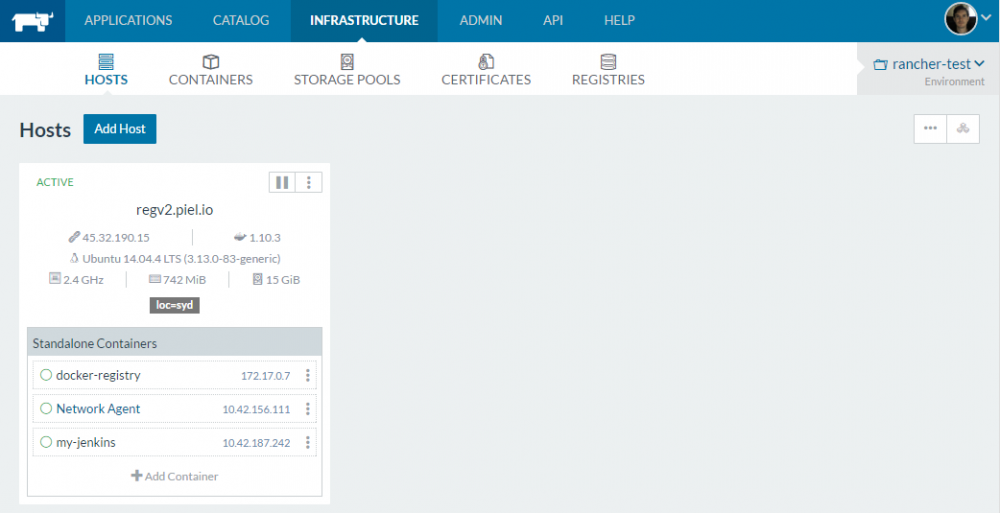Click the IP address 172.17.0.7
This screenshot has width=1000, height=513.
coord(265,376)
